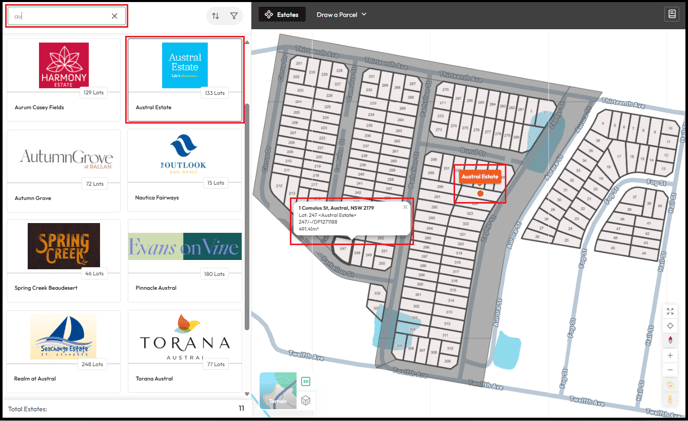Select lot 309 on the map

(447, 361)
